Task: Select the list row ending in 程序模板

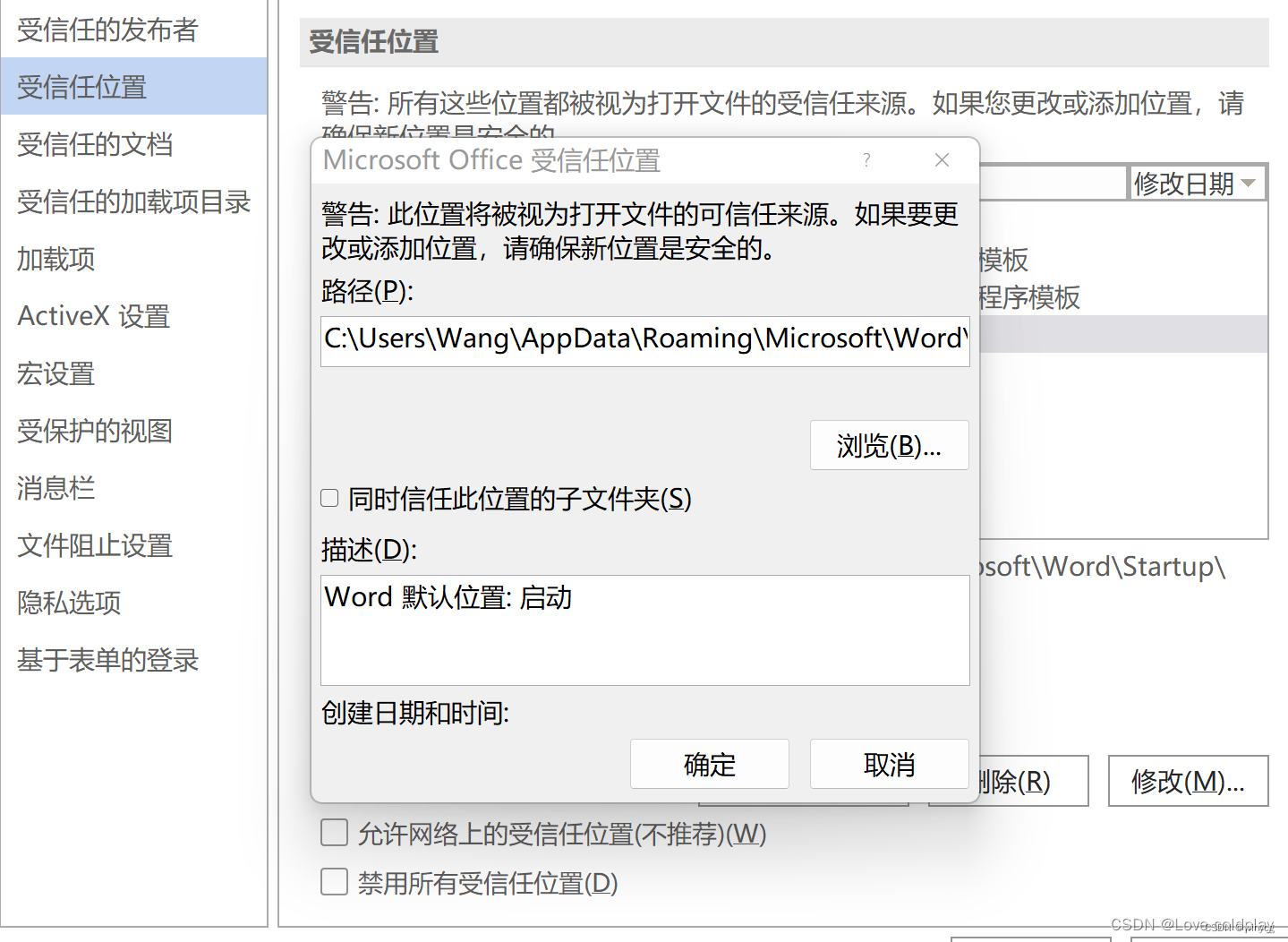Action: click(x=1123, y=297)
